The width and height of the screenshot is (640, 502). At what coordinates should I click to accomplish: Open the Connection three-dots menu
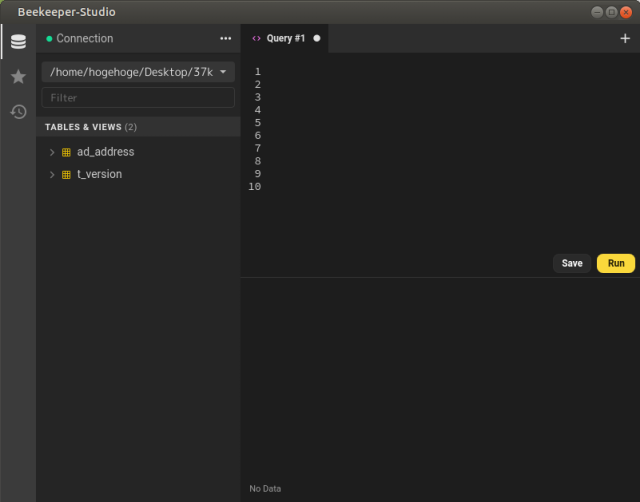[225, 39]
